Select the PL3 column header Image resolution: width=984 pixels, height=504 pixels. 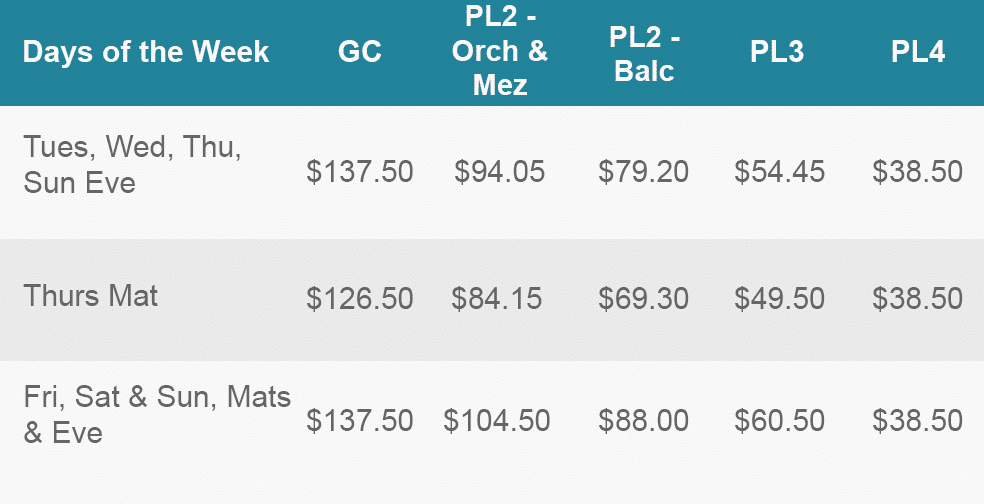coord(777,51)
